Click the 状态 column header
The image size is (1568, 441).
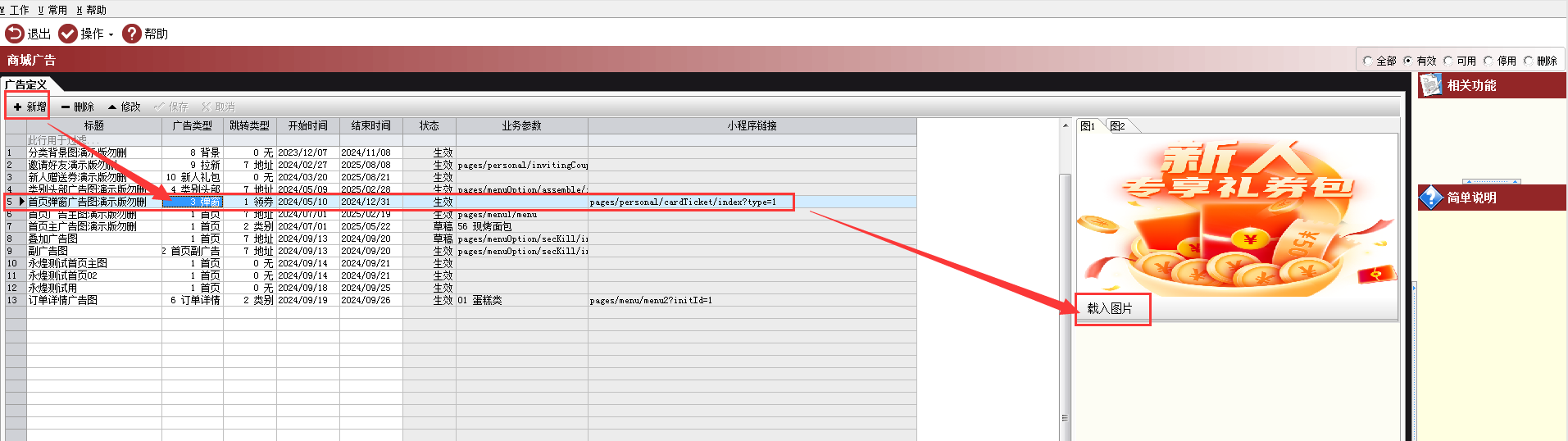coord(429,125)
